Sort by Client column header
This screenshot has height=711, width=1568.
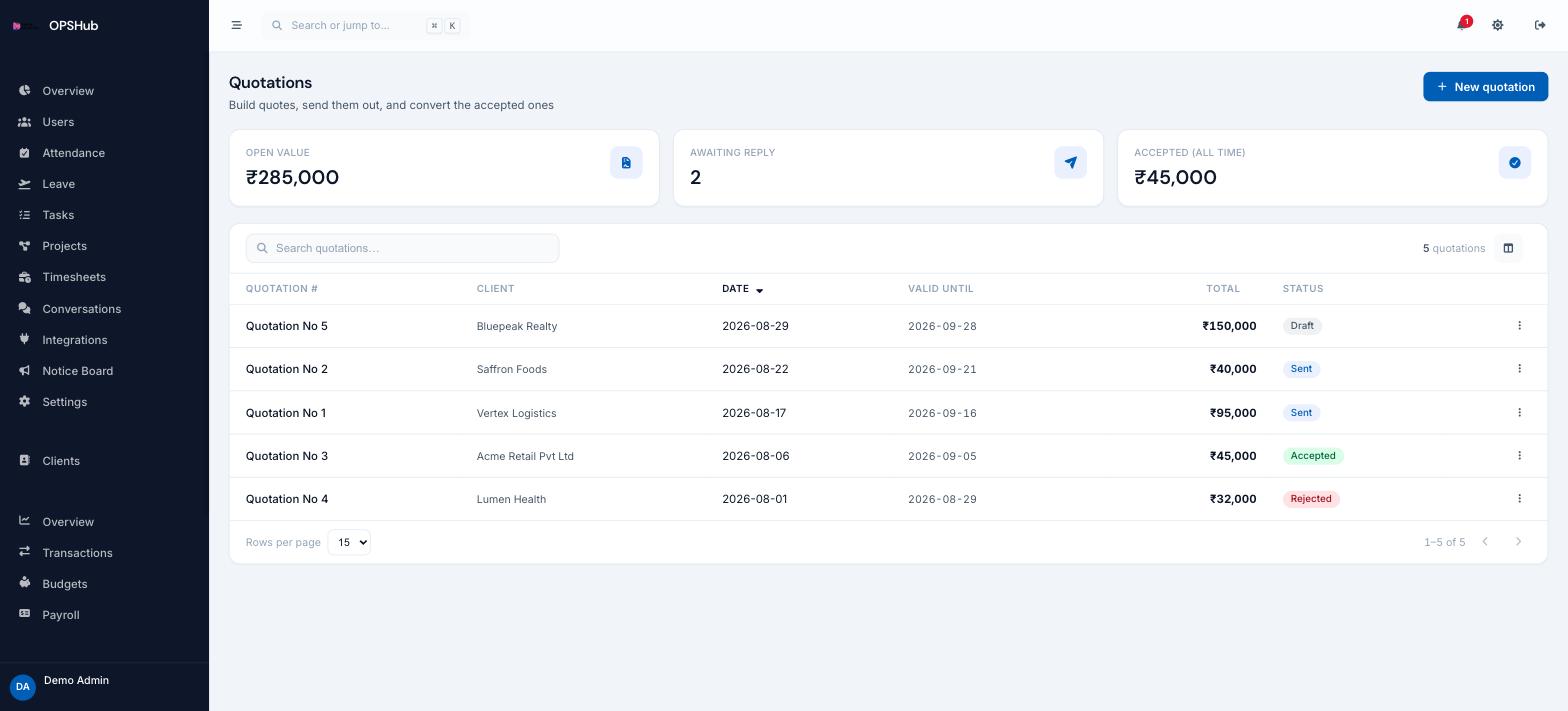(495, 289)
